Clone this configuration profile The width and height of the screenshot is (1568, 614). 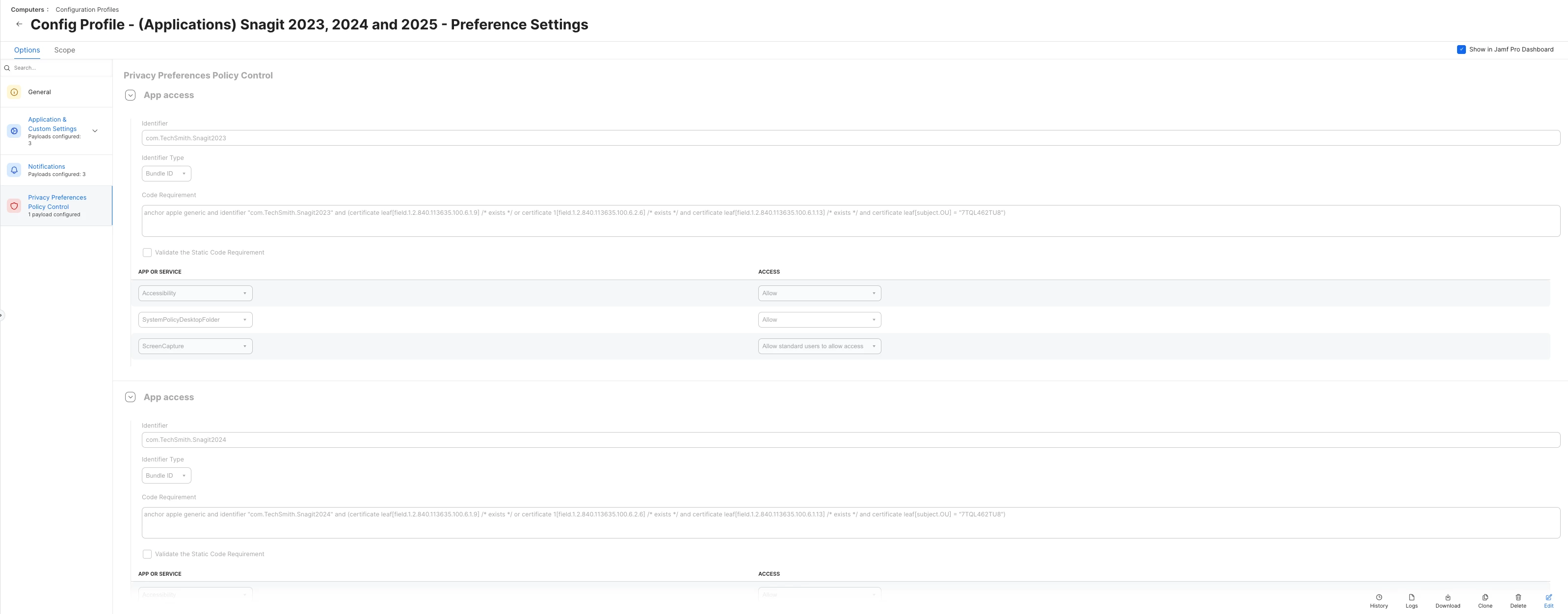[x=1485, y=601]
